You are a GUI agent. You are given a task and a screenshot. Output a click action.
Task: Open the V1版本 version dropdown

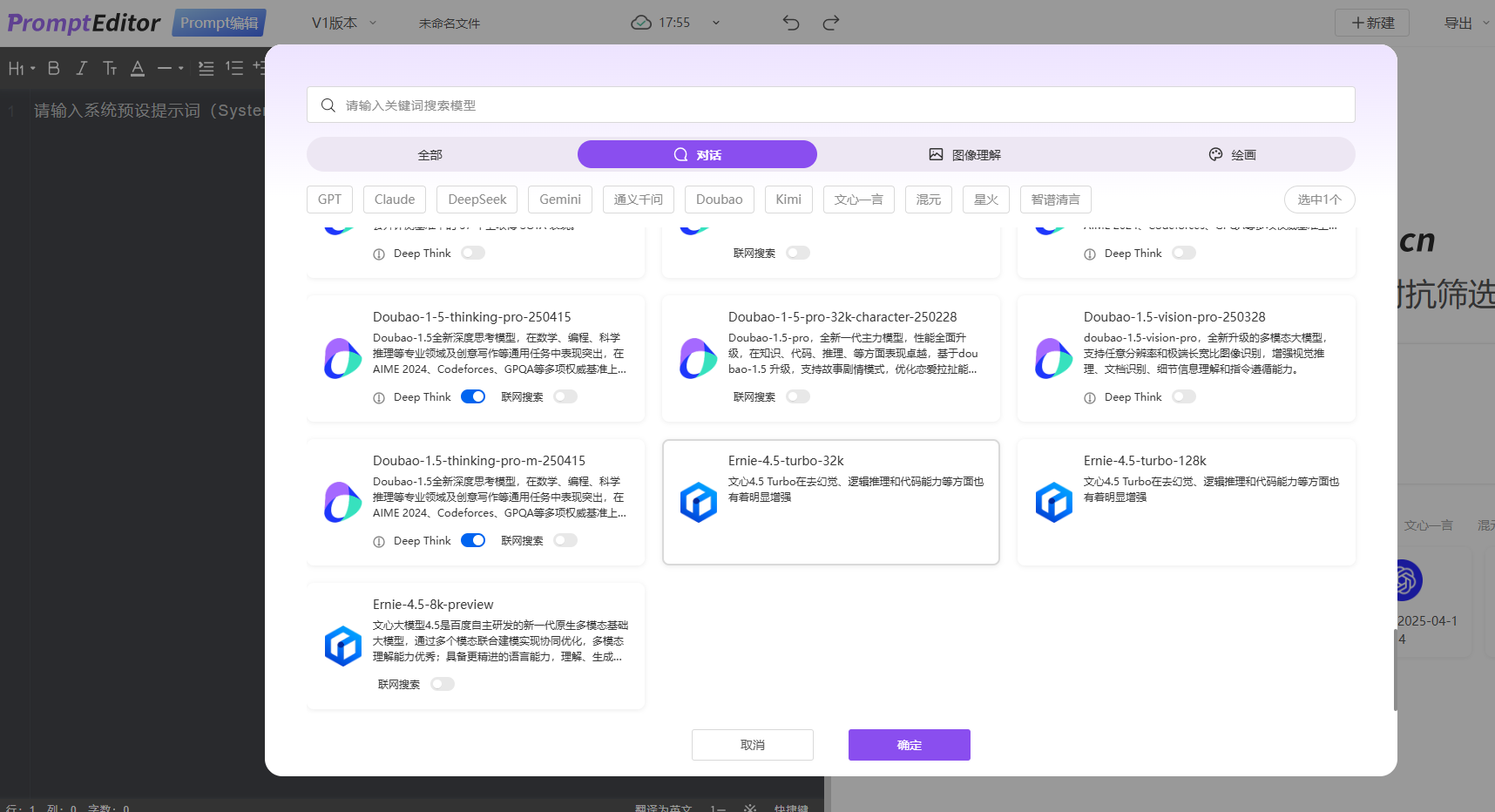[344, 23]
